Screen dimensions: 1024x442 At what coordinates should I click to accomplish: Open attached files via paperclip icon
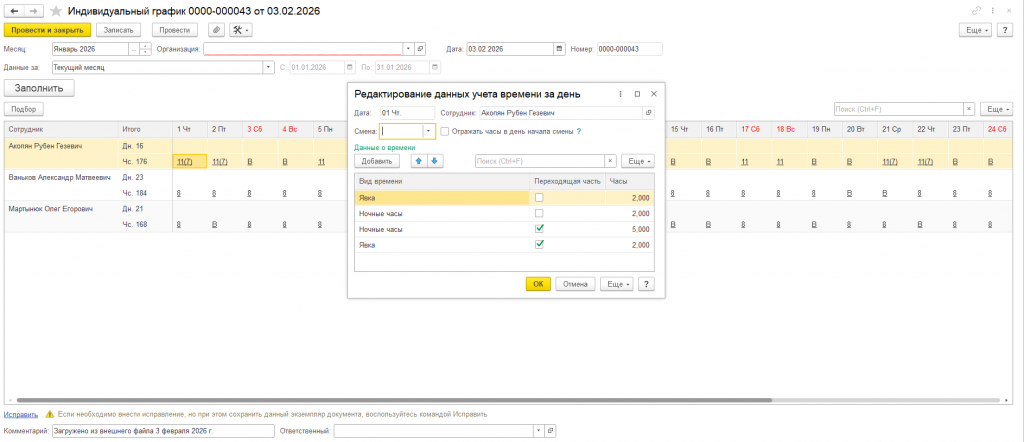pyautogui.click(x=216, y=30)
